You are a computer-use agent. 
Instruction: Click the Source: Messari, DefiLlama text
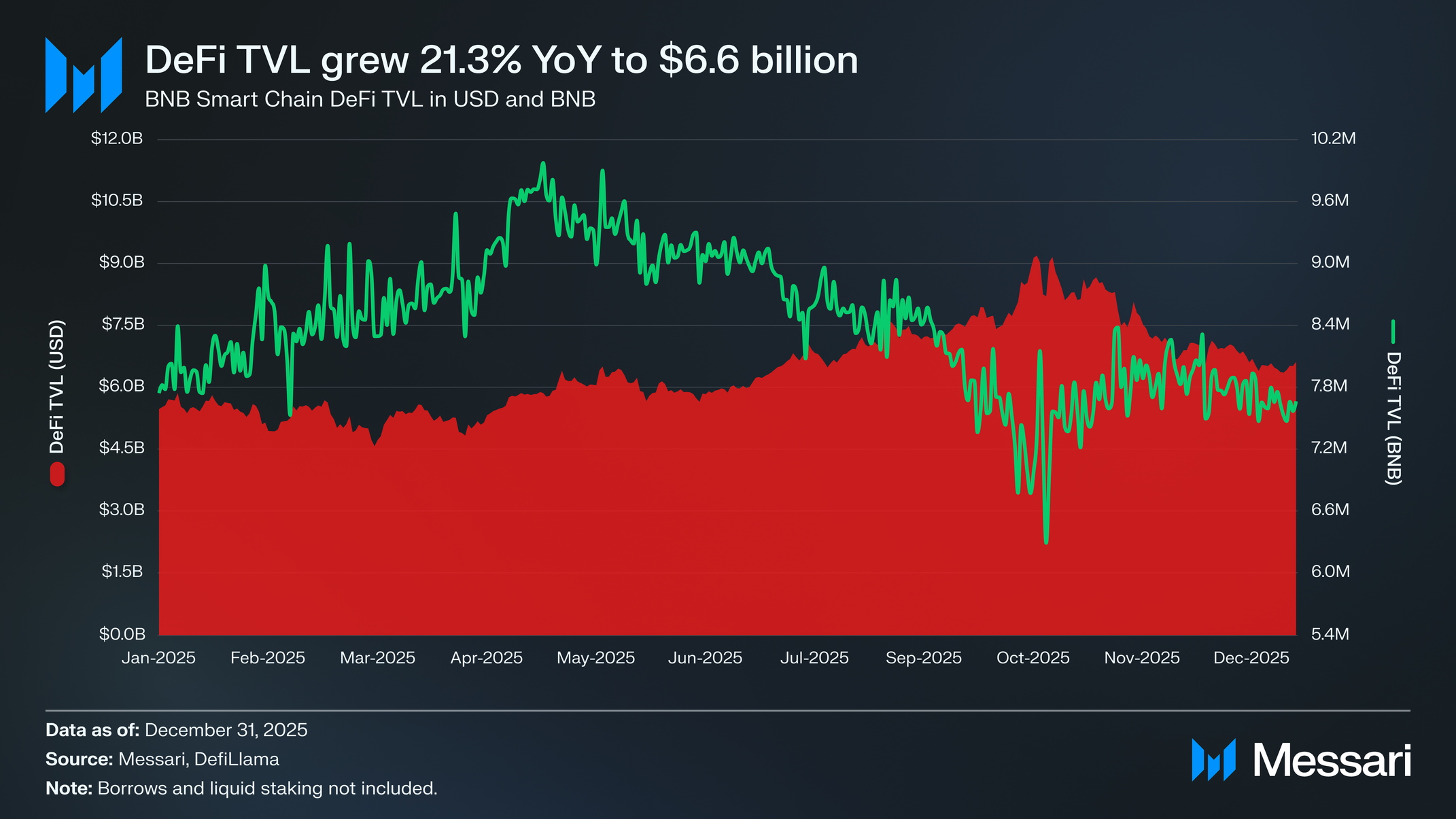pyautogui.click(x=162, y=759)
